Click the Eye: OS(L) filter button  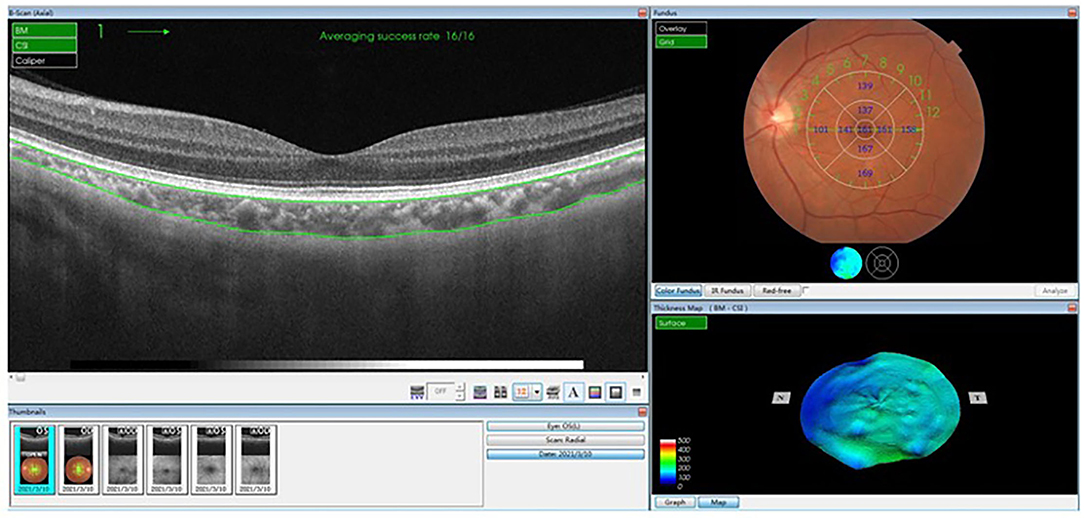point(566,426)
